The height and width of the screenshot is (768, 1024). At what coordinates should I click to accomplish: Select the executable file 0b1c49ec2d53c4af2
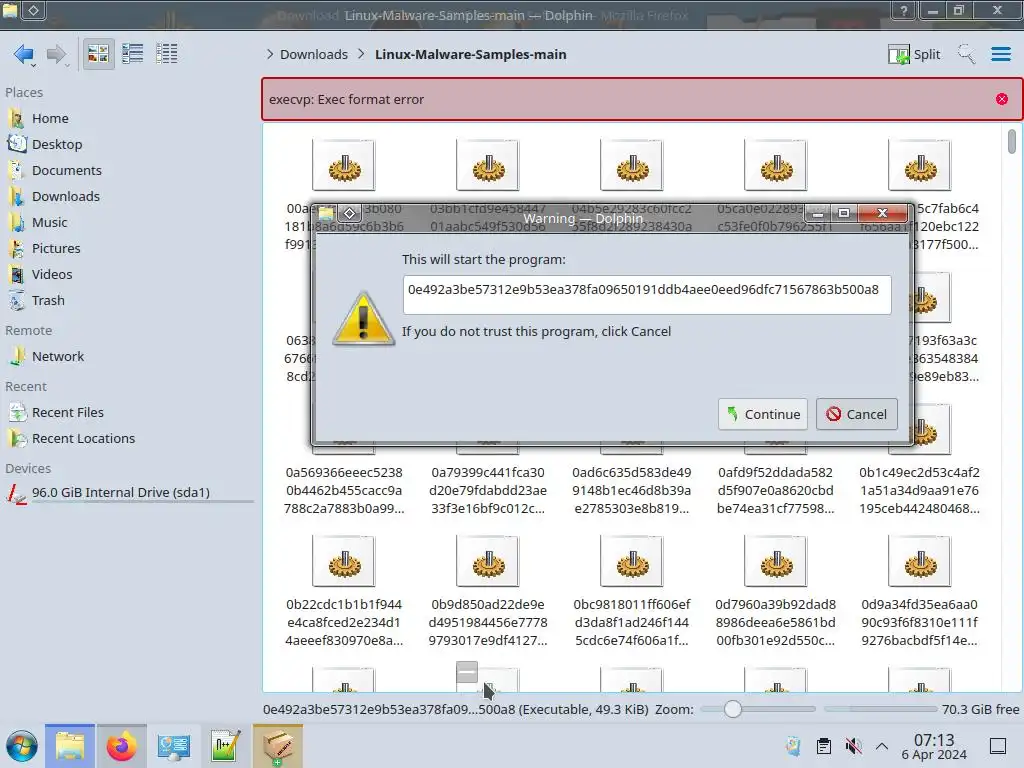(920, 490)
